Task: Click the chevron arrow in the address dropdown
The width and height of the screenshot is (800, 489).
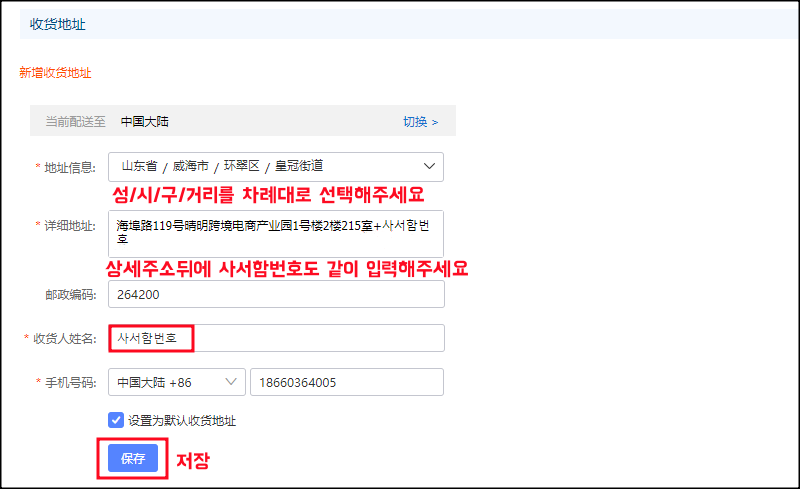Action: tap(429, 166)
